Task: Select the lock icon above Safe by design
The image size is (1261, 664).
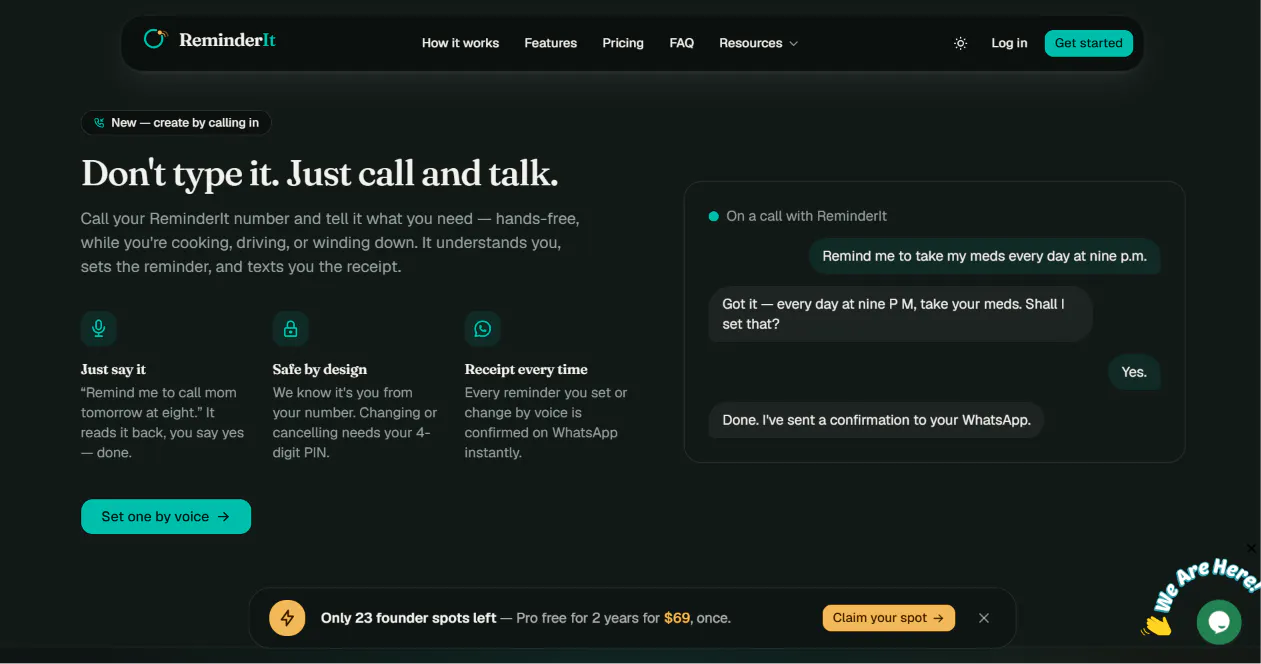Action: tap(291, 328)
